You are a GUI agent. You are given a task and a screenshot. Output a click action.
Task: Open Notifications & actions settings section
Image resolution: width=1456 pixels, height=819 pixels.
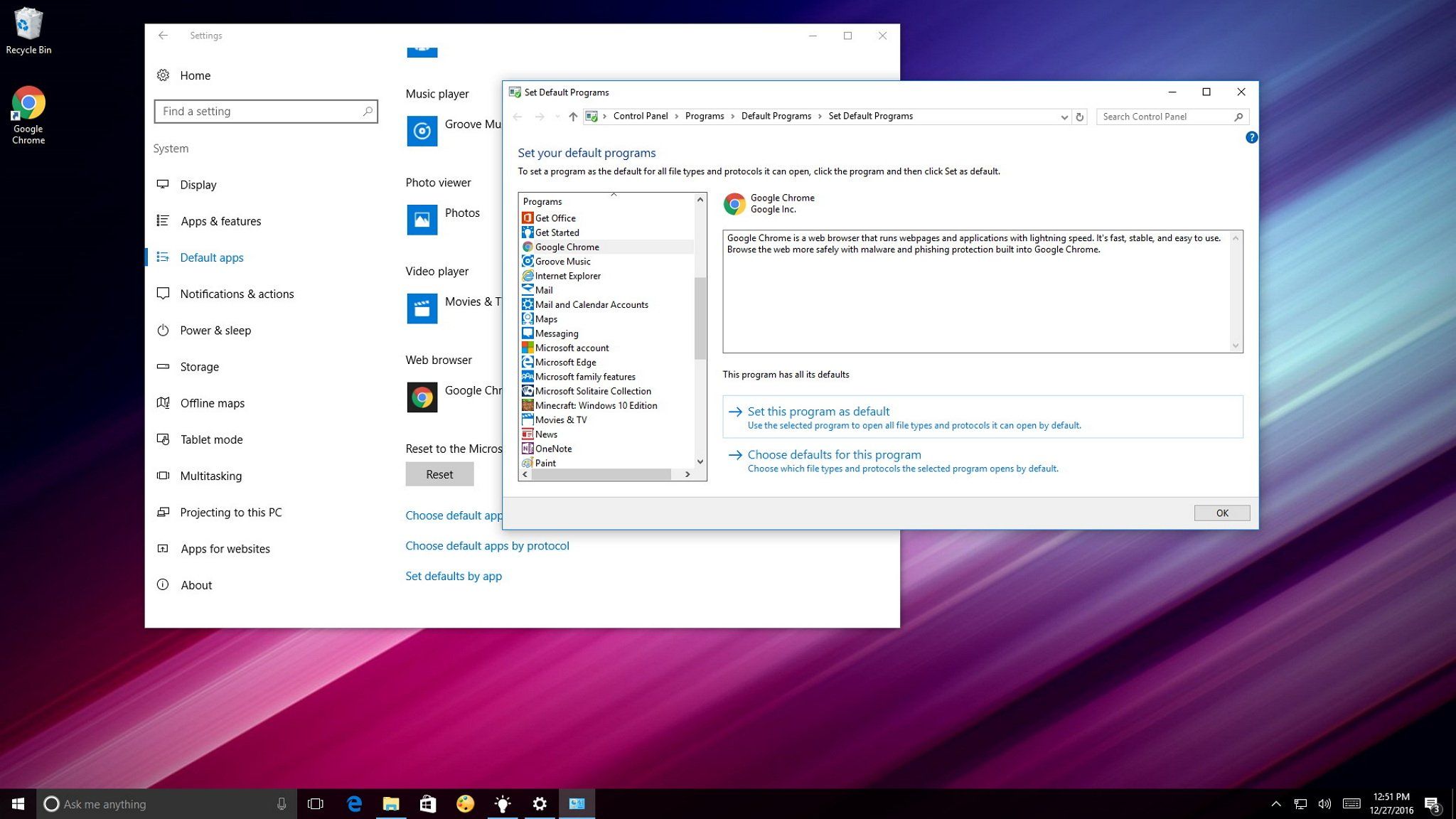point(237,294)
